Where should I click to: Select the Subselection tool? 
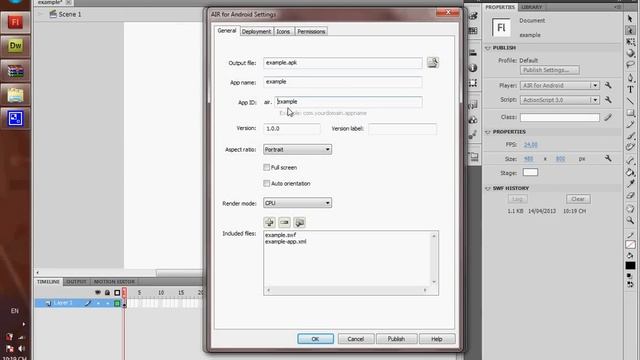(630, 31)
